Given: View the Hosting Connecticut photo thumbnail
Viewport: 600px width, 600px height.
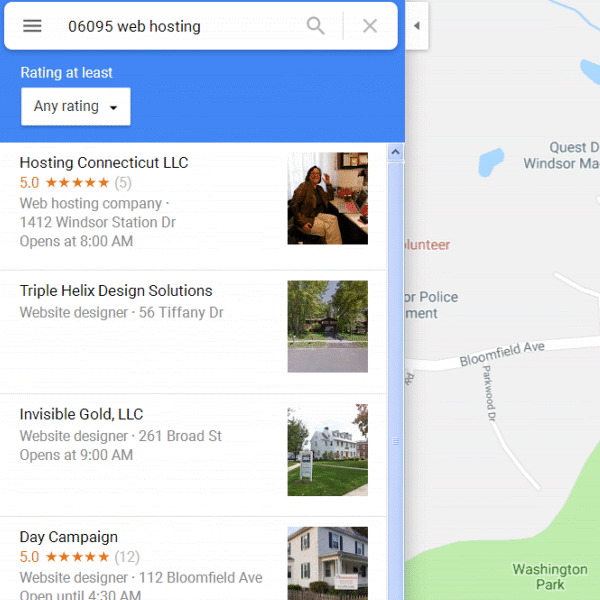Looking at the screenshot, I should point(328,198).
